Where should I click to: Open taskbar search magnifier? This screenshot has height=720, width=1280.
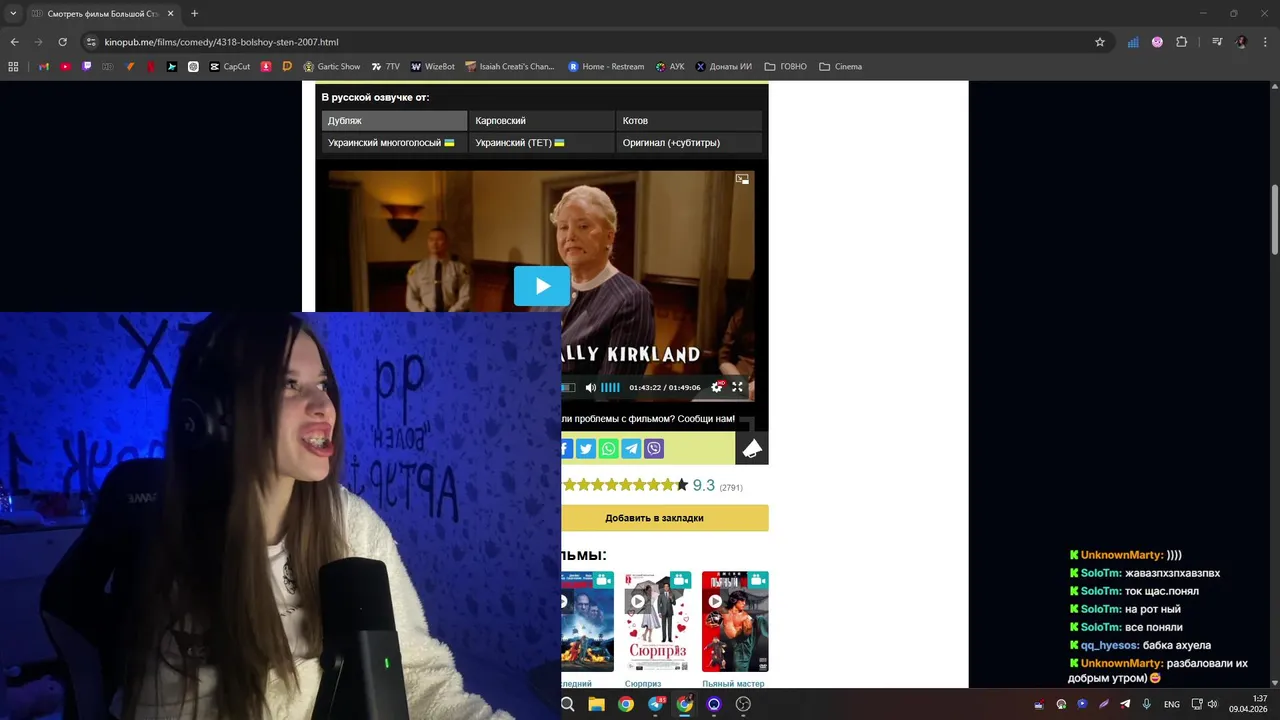pyautogui.click(x=567, y=704)
